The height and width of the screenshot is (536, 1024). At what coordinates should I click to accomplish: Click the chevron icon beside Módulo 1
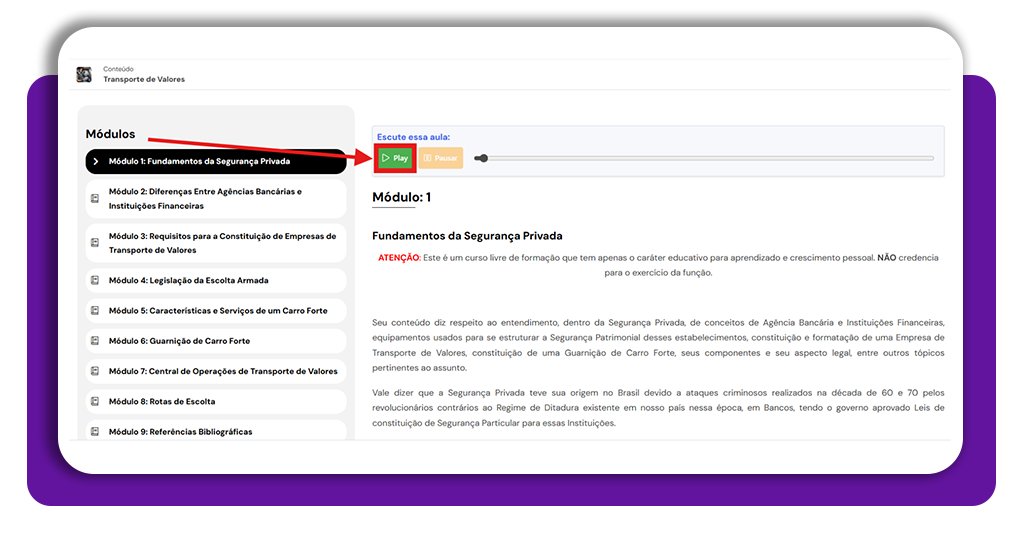click(95, 161)
